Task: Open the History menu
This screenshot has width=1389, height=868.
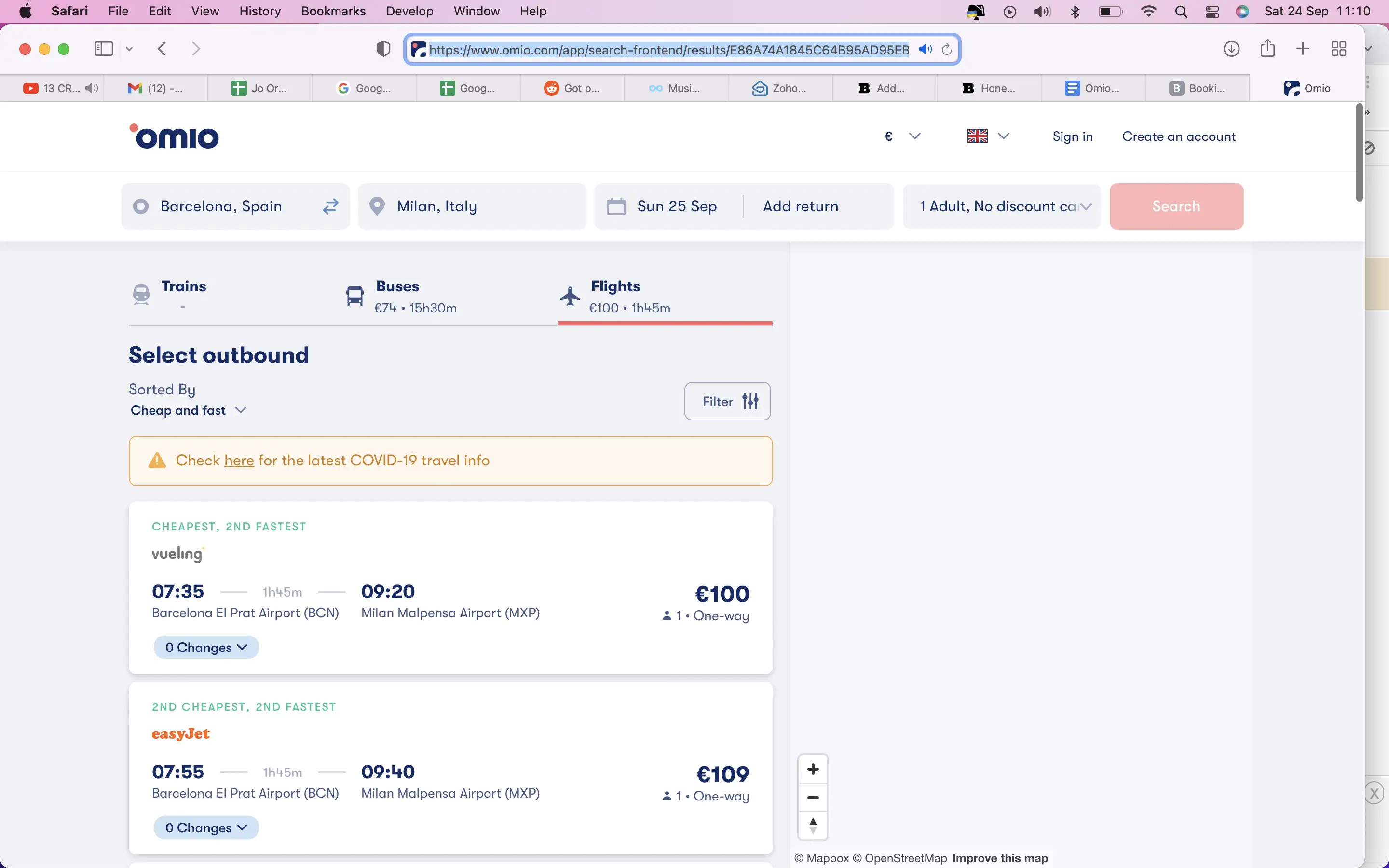Action: point(259,11)
